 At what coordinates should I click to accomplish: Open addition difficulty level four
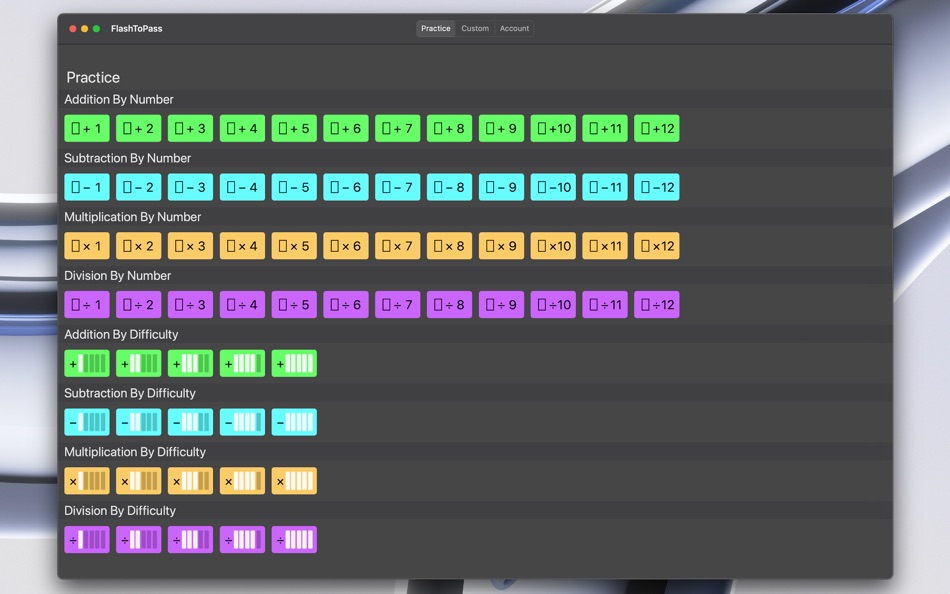click(x=242, y=364)
